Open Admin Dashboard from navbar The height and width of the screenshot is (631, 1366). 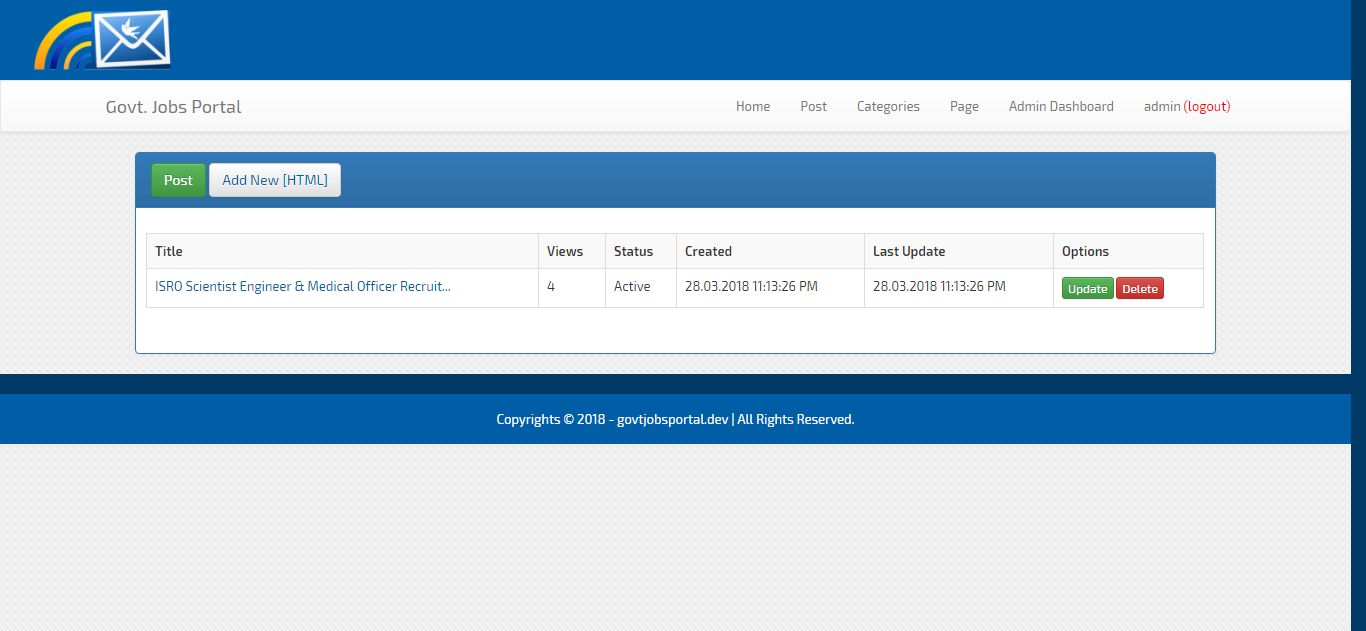(x=1061, y=106)
